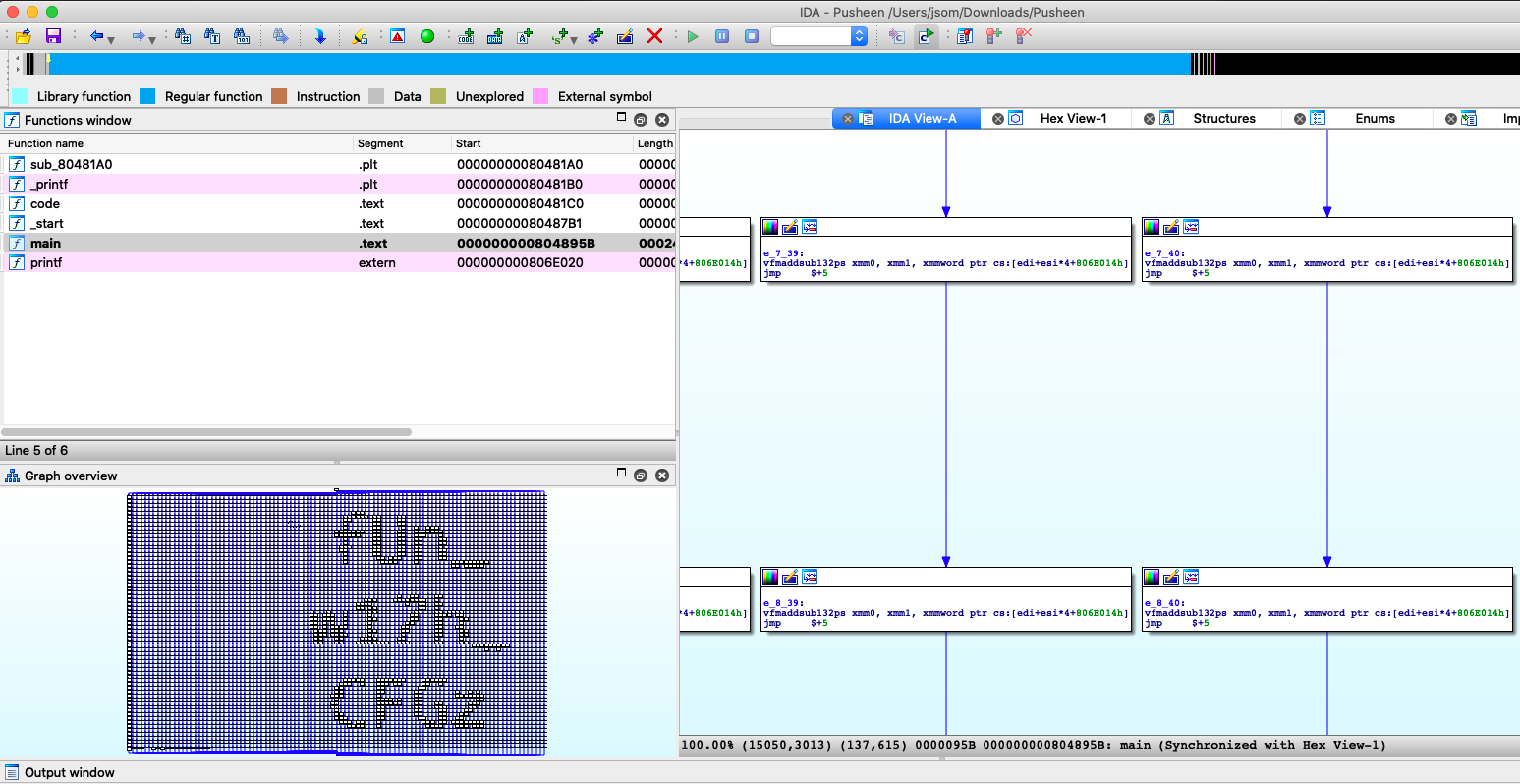Pause the process with the pause button
Screen dimensions: 1520x784
pos(722,36)
